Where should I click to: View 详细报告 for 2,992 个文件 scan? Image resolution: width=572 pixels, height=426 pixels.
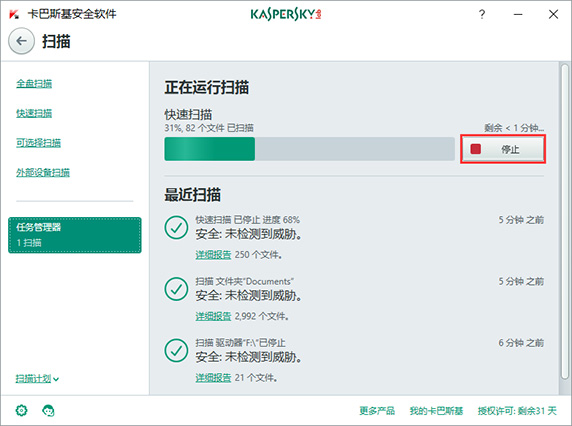213,316
